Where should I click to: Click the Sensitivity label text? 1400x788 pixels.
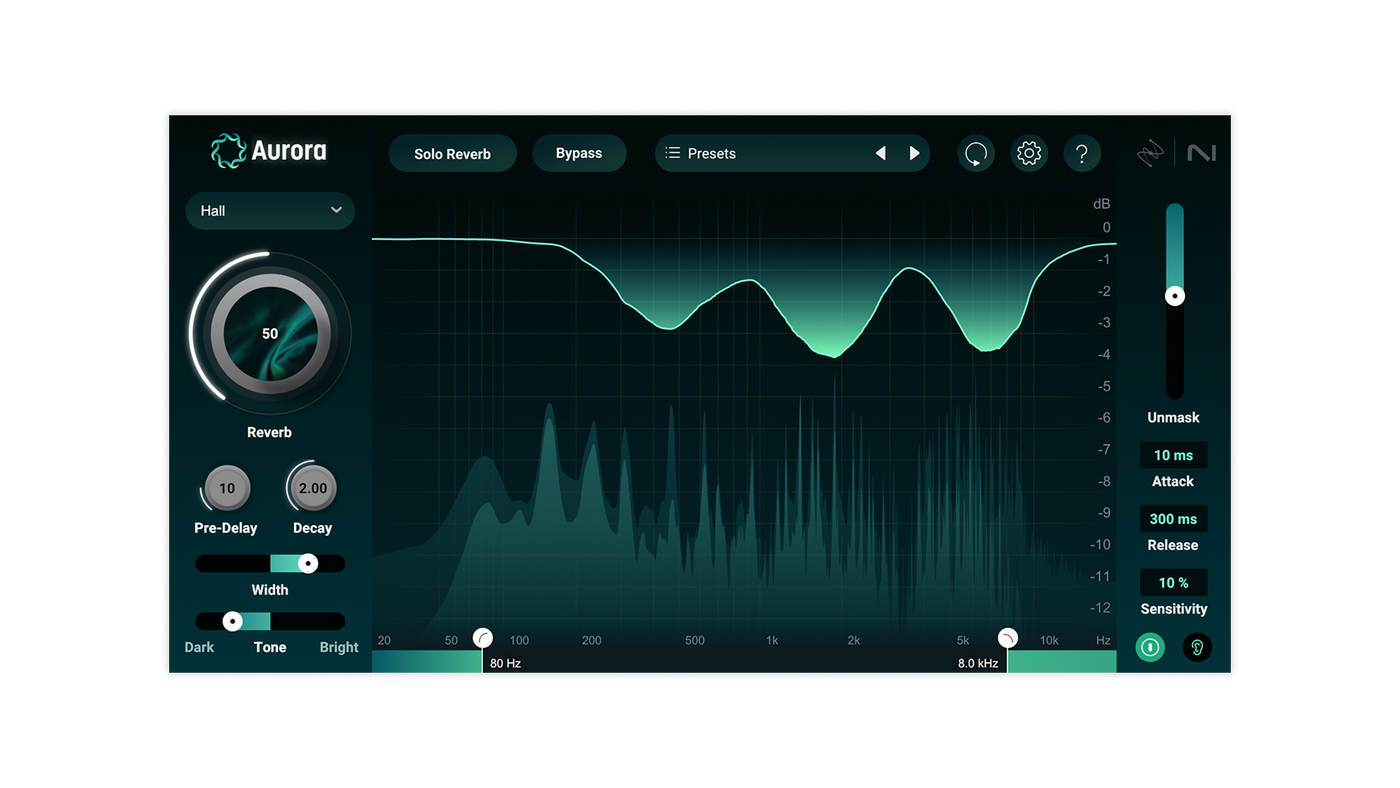coord(1174,609)
